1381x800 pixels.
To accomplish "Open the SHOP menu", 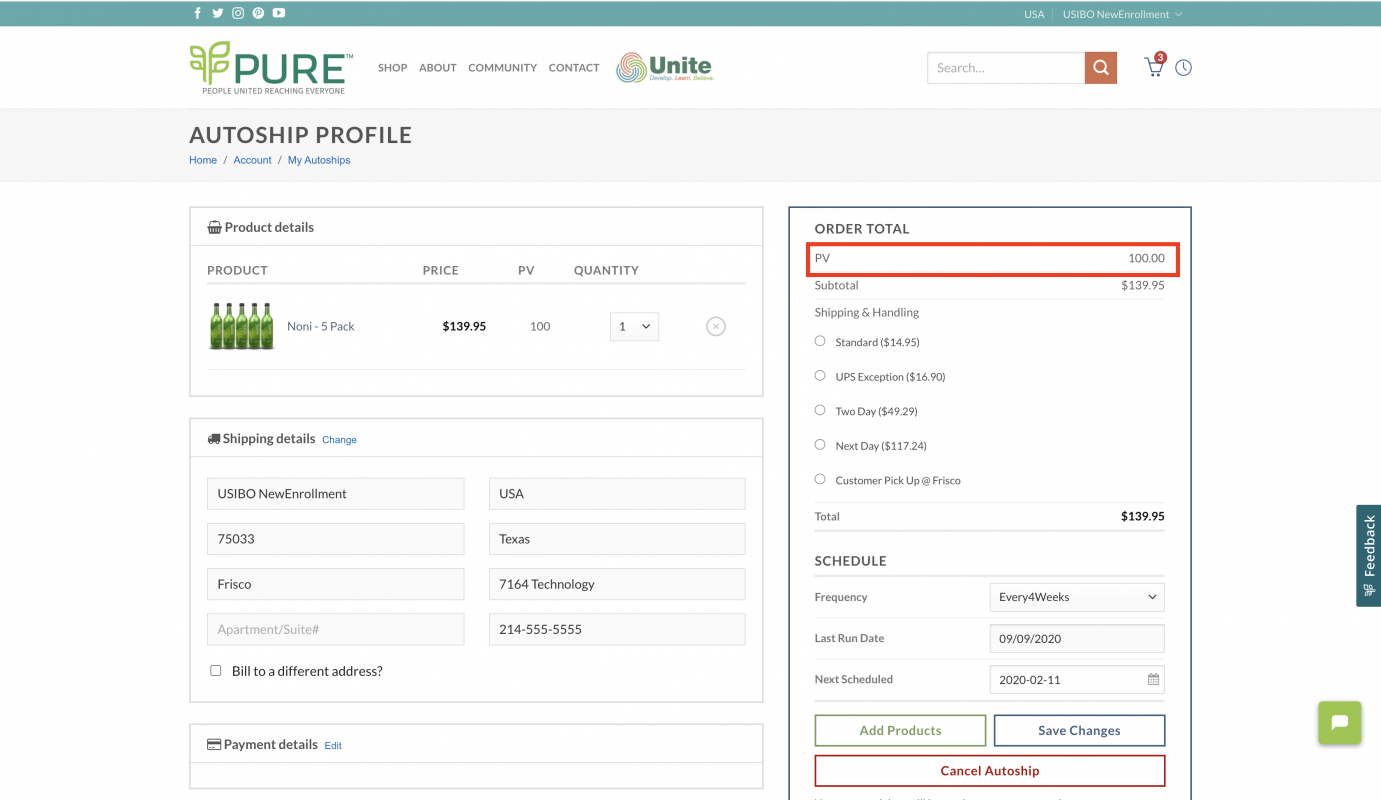I will click(x=392, y=68).
